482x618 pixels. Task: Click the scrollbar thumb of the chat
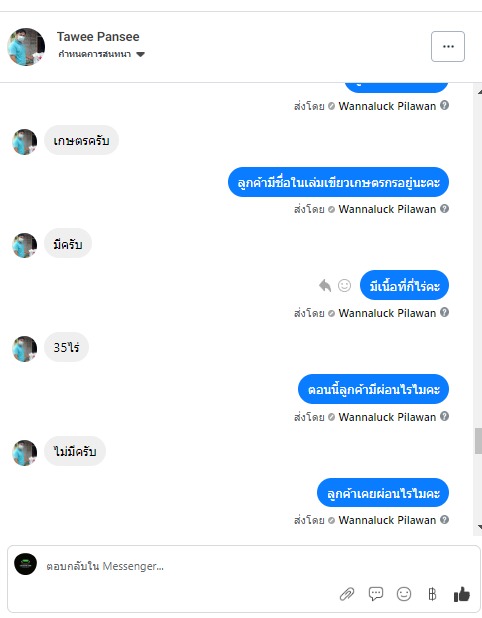[x=478, y=441]
